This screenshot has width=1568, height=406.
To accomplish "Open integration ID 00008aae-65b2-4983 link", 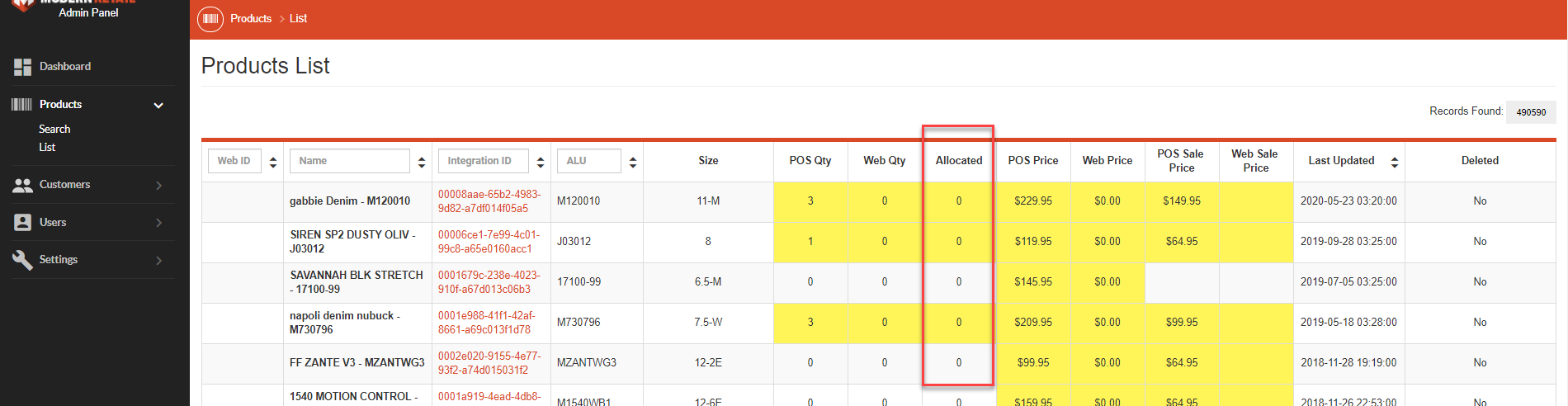I will (489, 201).
